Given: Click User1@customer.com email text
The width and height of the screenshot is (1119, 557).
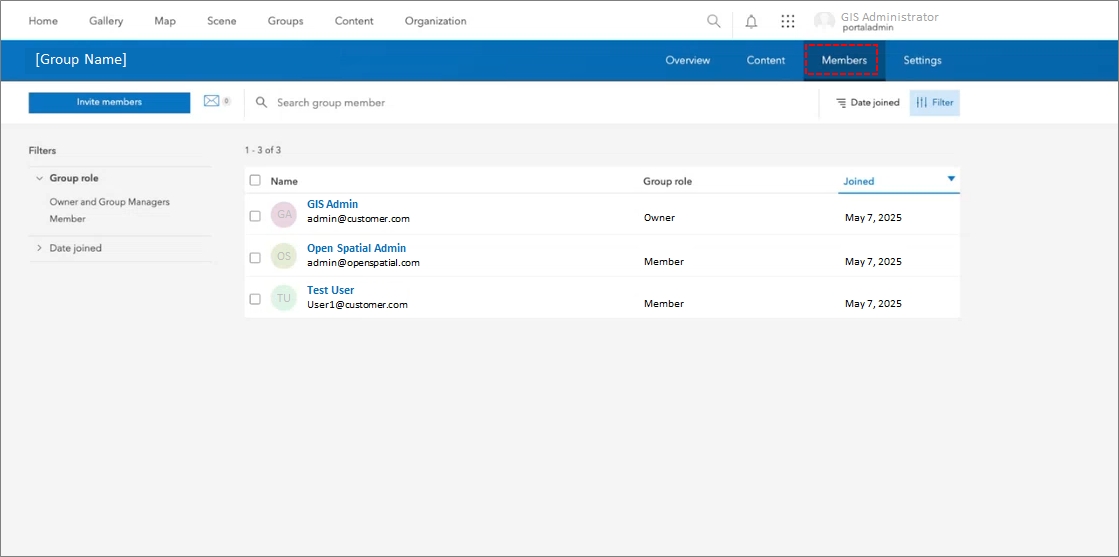Looking at the screenshot, I should point(357,304).
